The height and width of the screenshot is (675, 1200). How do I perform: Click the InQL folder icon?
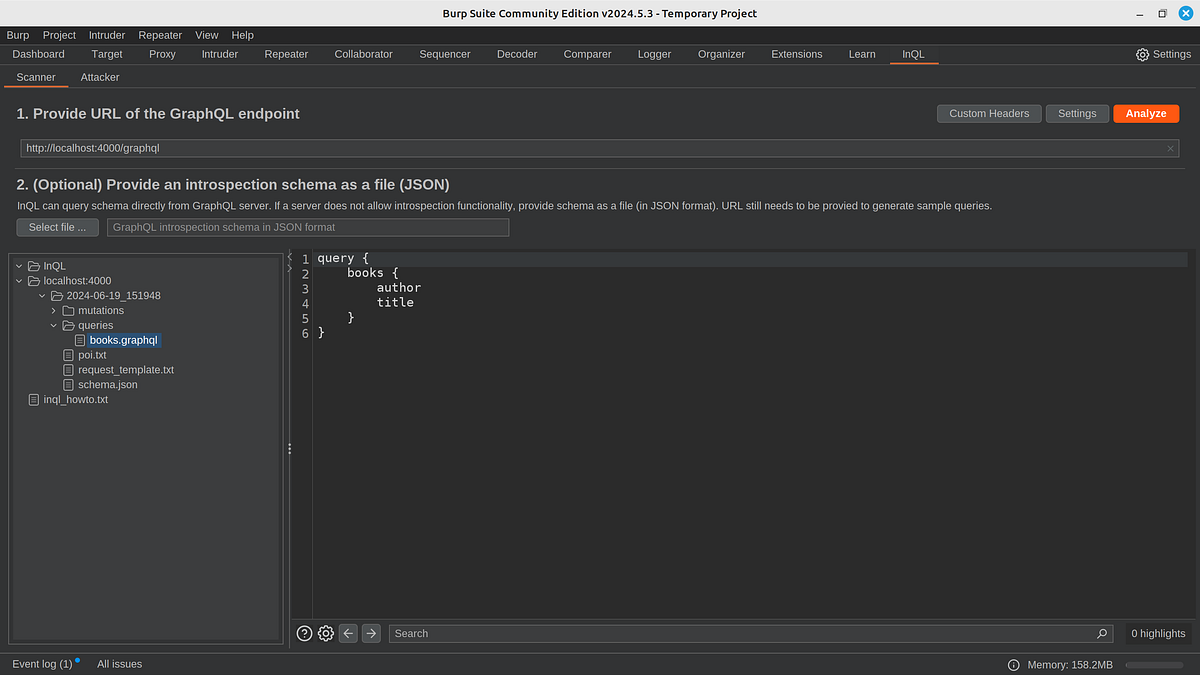tap(34, 266)
